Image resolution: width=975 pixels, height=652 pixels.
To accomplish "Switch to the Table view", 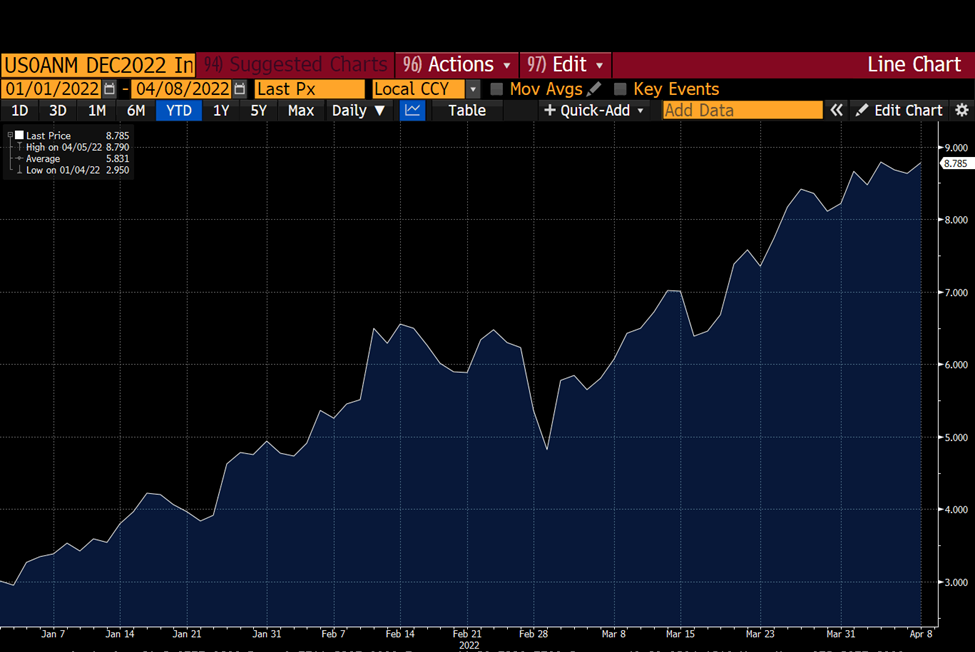I will pyautogui.click(x=467, y=111).
